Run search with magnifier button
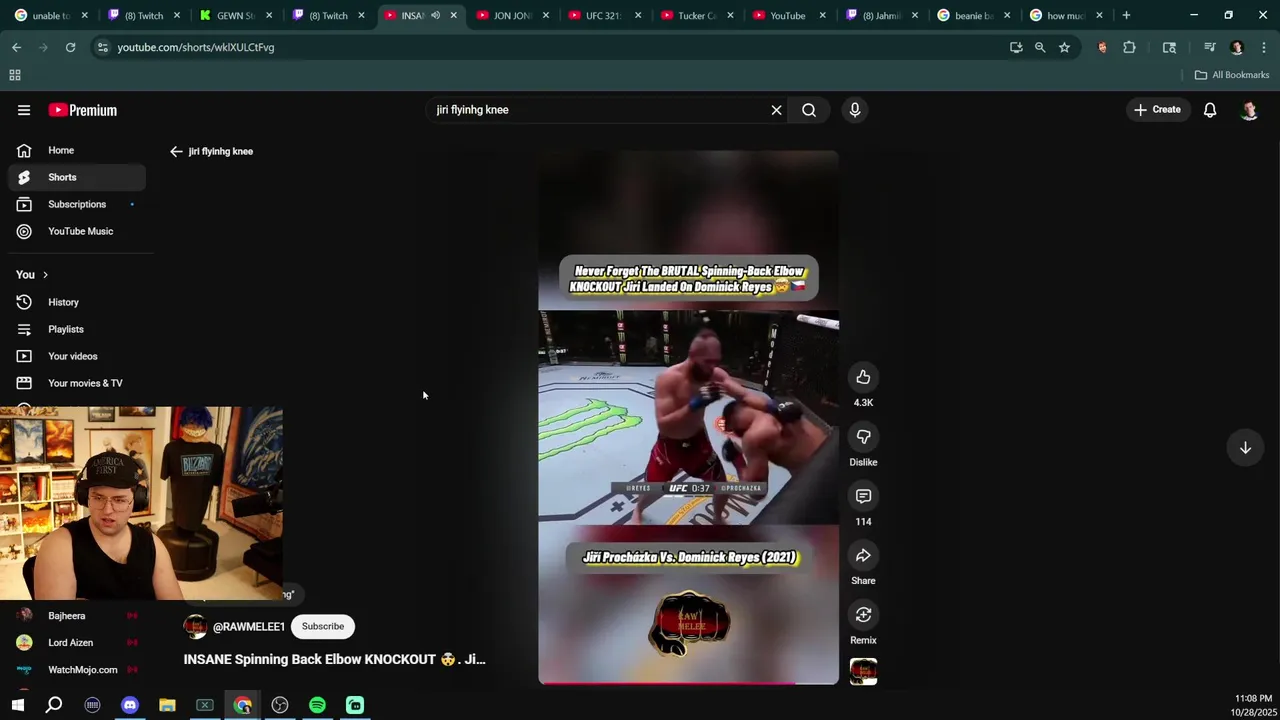Viewport: 1280px width, 720px height. [x=809, y=110]
